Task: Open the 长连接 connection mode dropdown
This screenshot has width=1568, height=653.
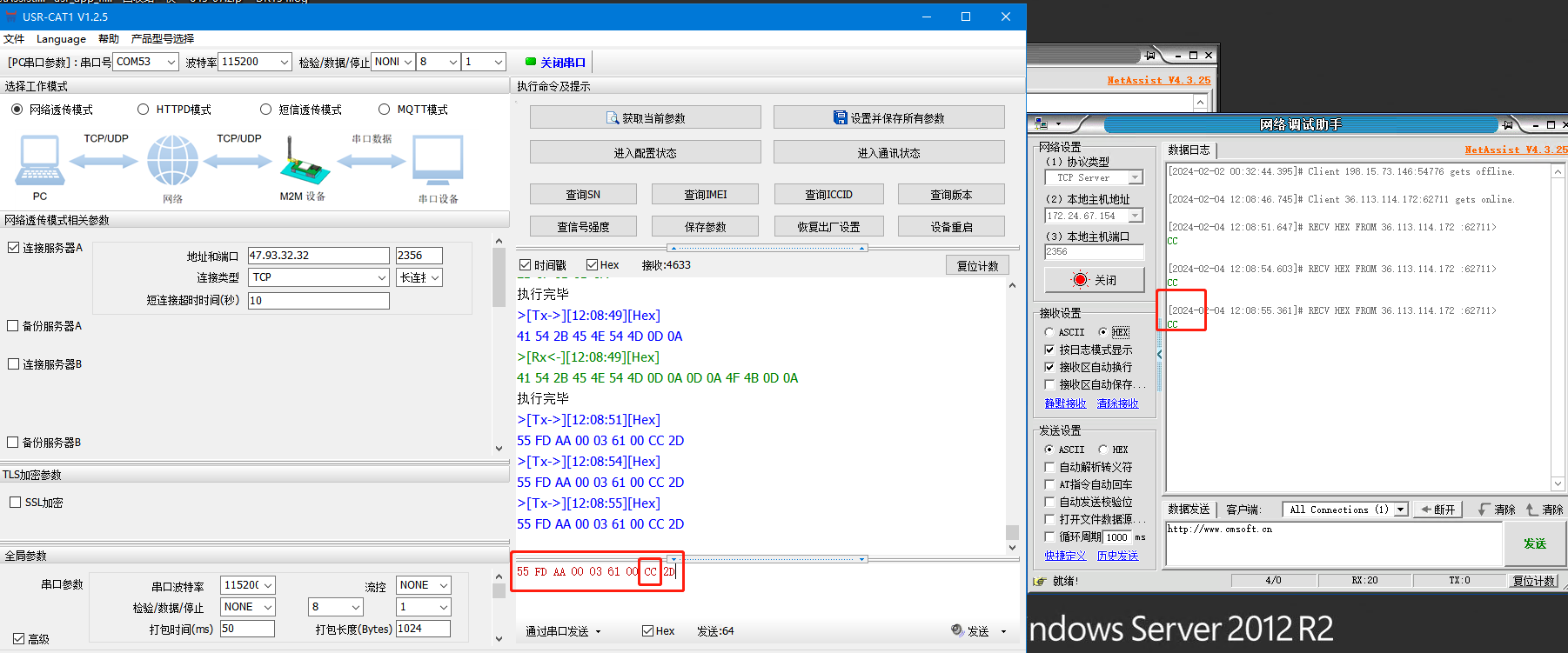Action: 435,277
